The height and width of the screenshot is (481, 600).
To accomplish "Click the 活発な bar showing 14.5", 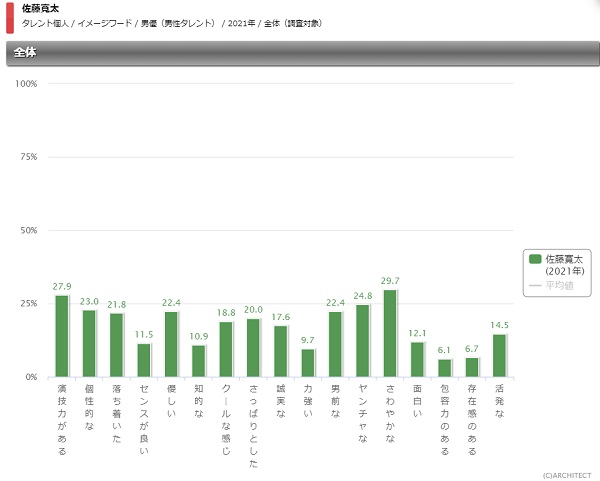I will pos(499,355).
